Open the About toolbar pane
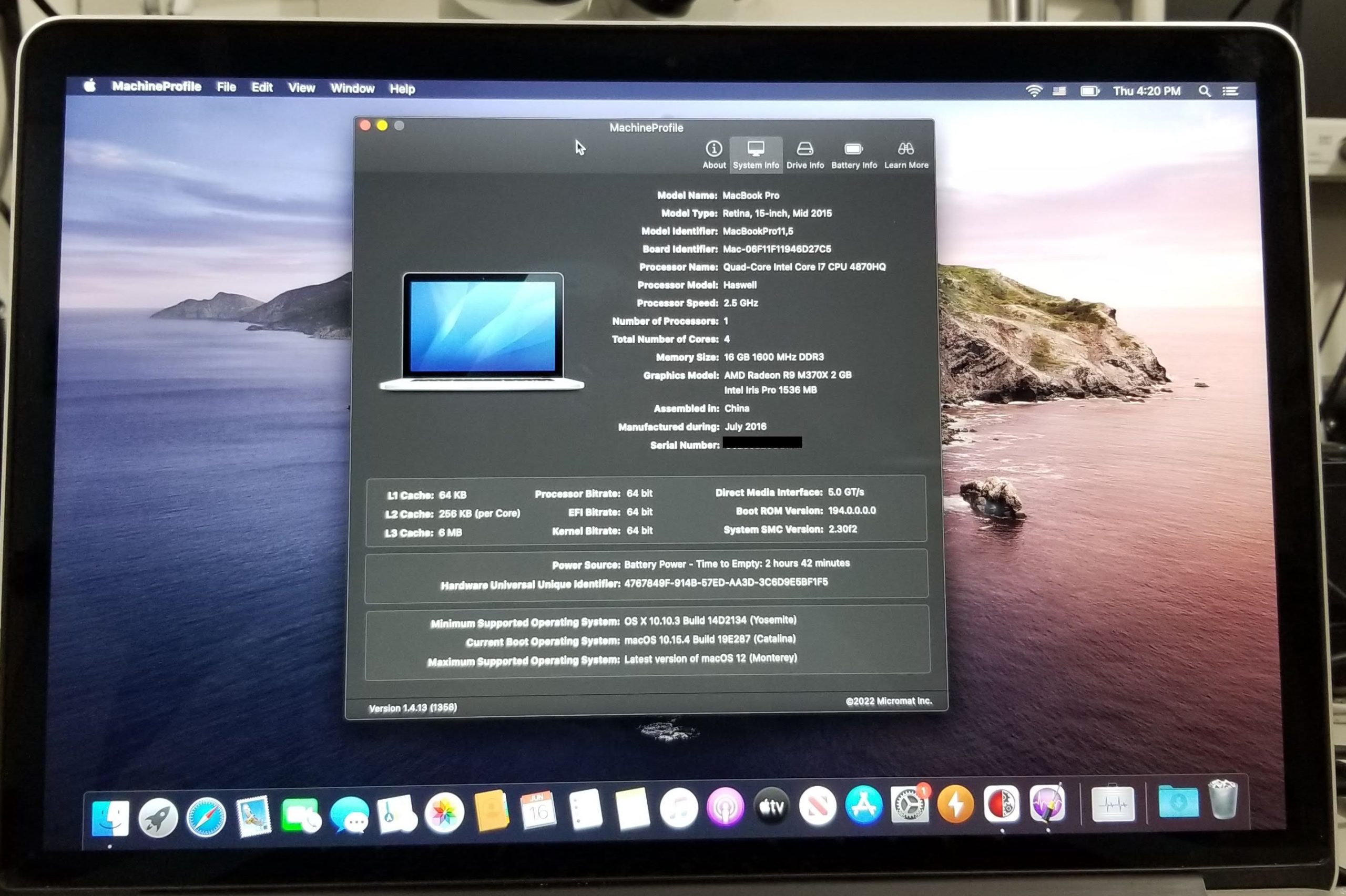Screen dimensions: 1346x896 point(714,156)
